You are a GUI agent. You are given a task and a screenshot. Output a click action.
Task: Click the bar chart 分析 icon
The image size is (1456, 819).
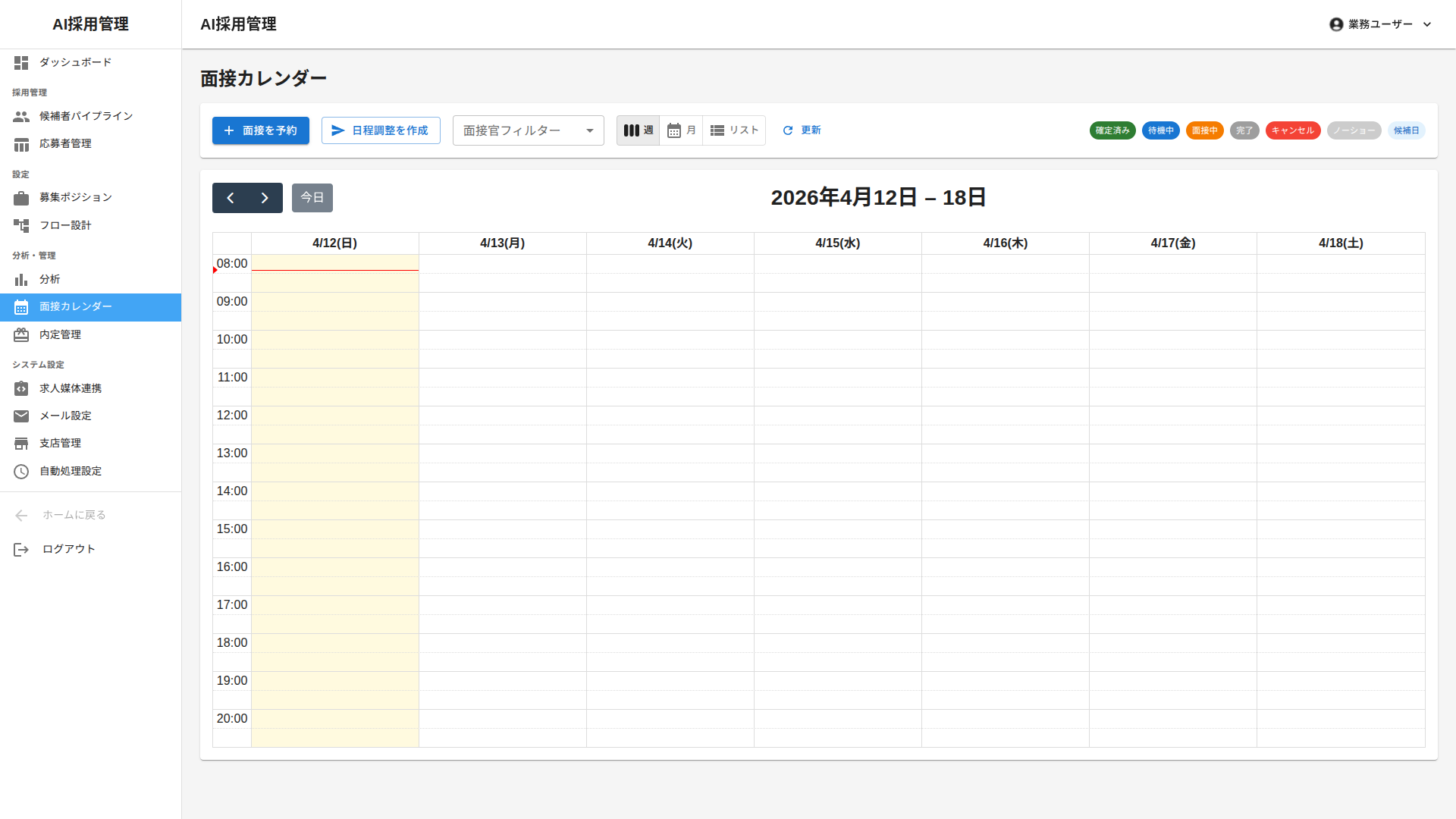21,280
